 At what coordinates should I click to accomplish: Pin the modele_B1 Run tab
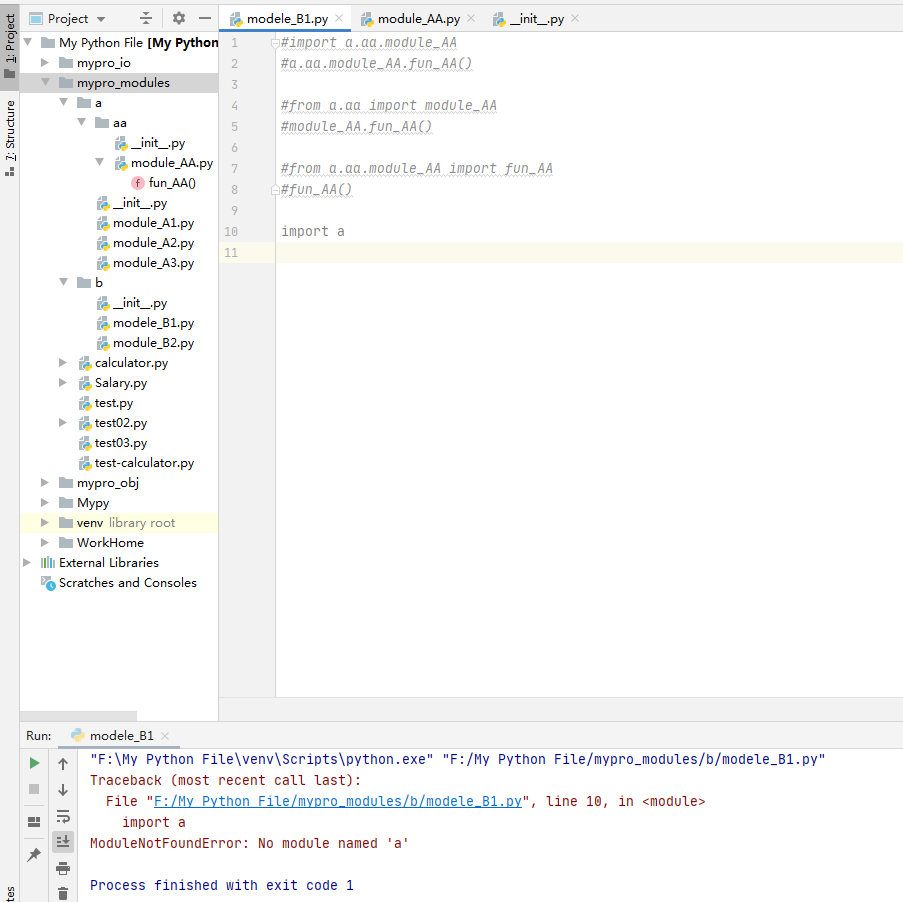(34, 855)
